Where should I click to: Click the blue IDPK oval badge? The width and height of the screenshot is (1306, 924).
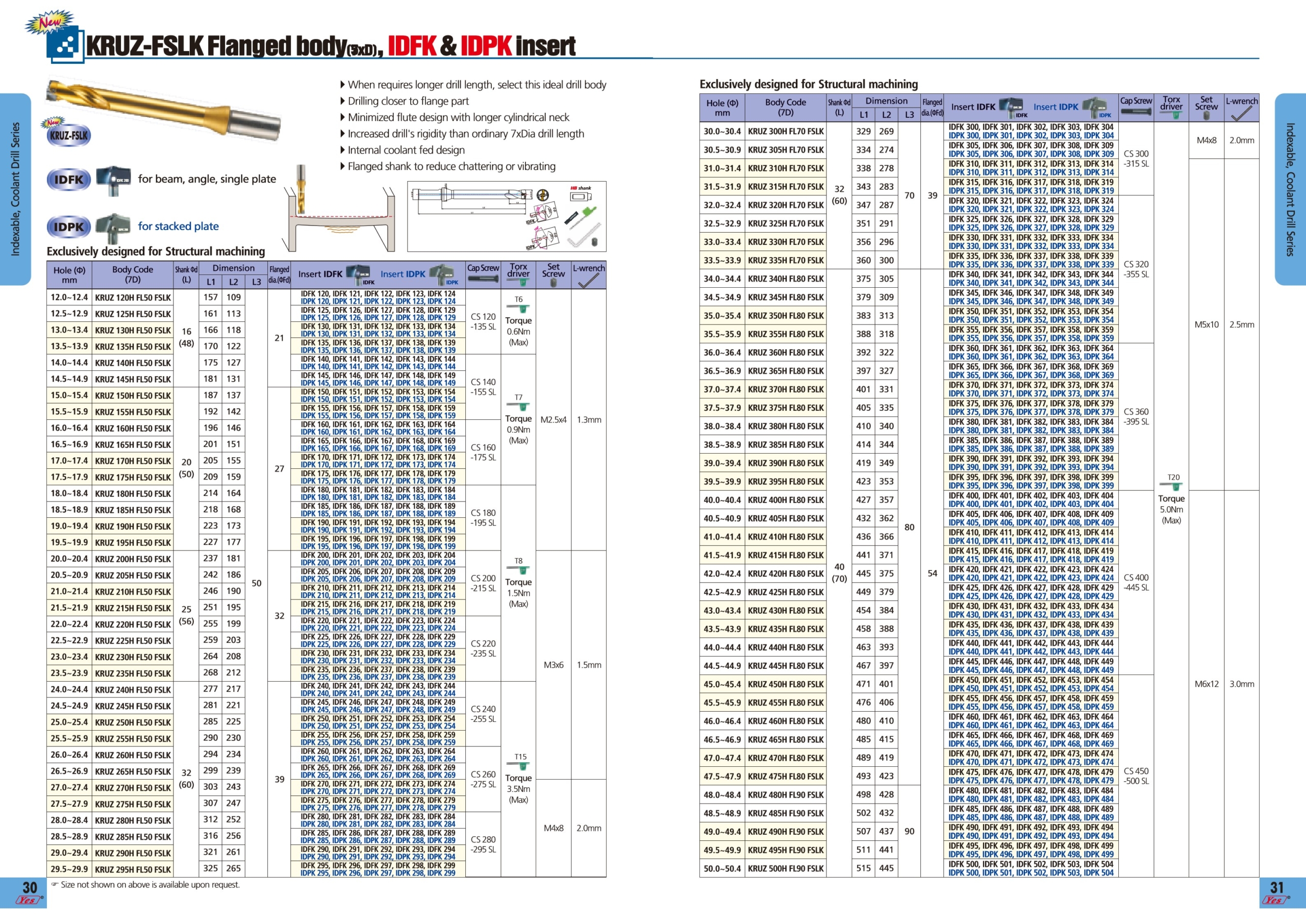pos(68,227)
